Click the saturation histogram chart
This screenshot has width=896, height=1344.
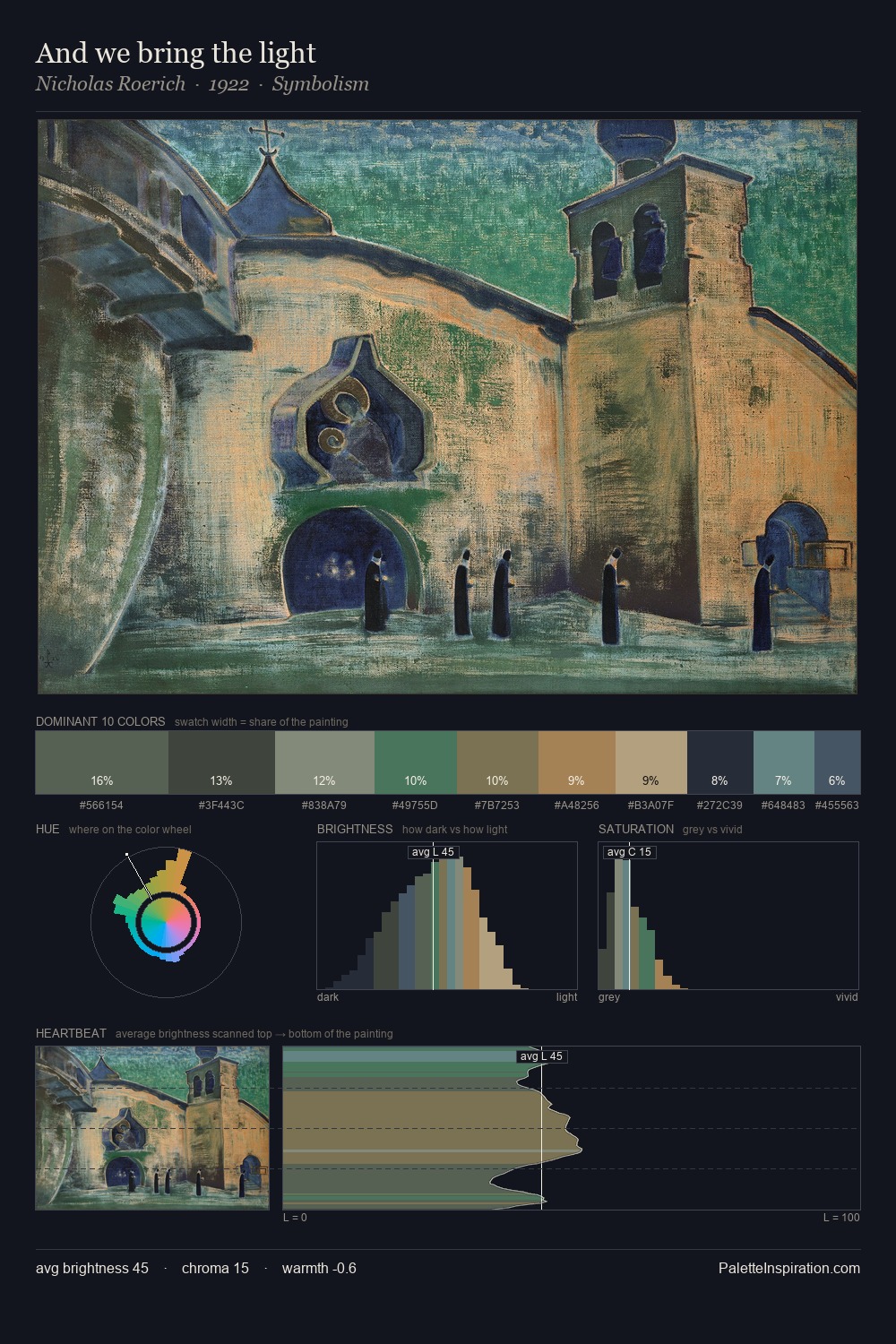click(728, 916)
